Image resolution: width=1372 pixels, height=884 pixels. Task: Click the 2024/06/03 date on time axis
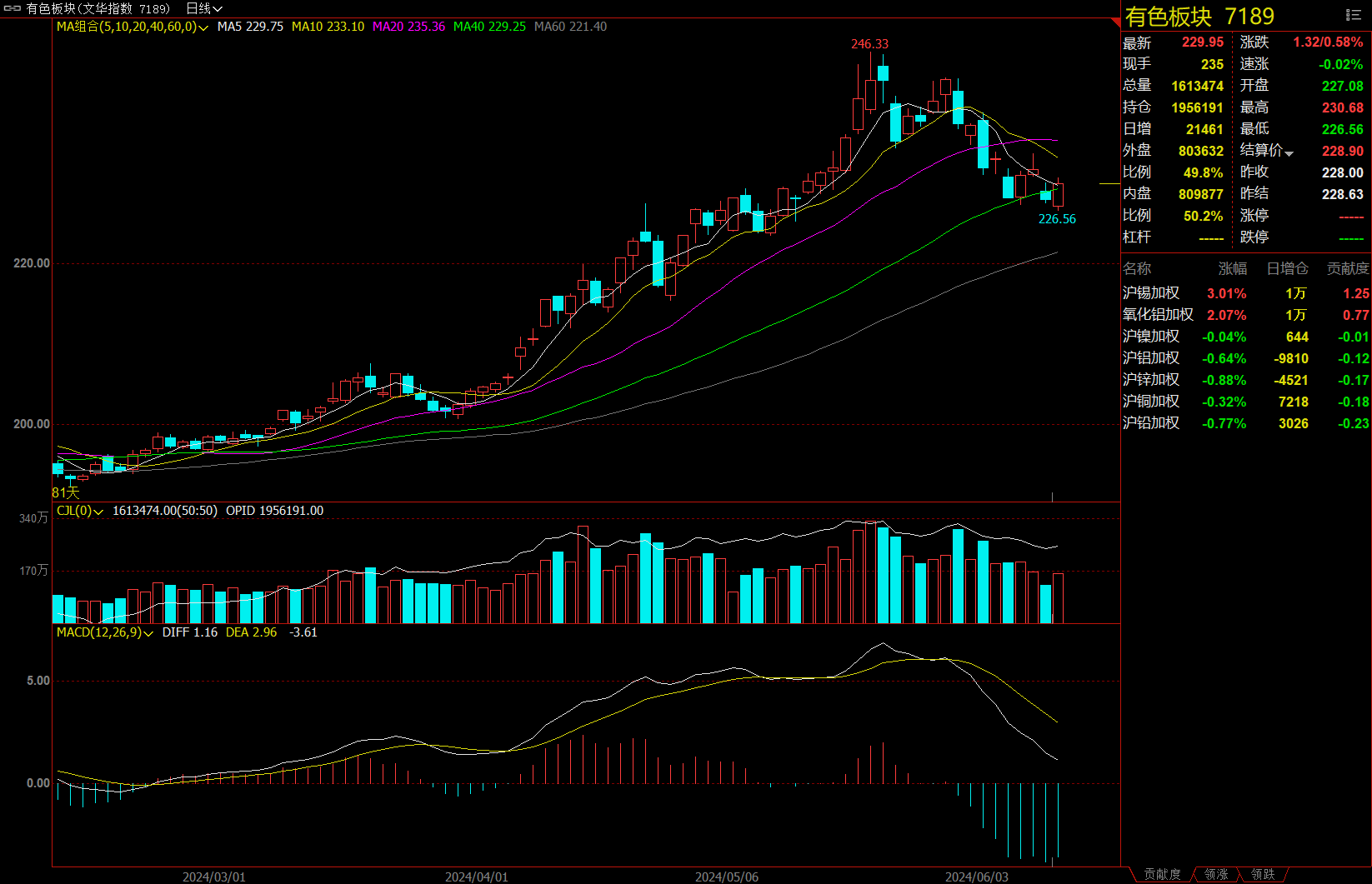pos(976,877)
